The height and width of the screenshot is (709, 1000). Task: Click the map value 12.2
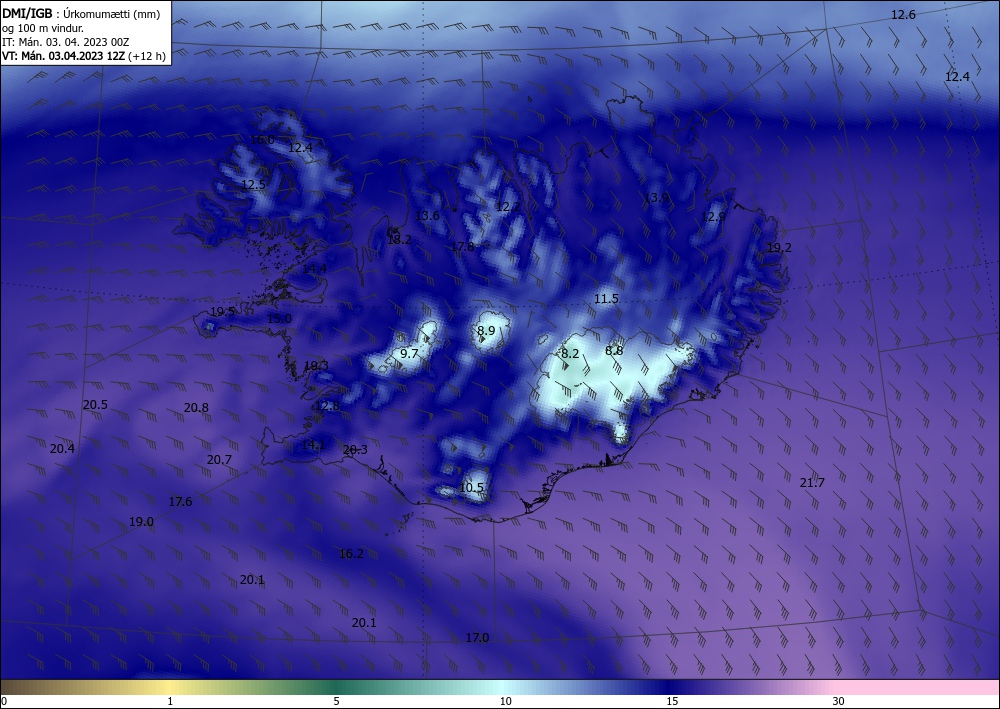(x=508, y=207)
